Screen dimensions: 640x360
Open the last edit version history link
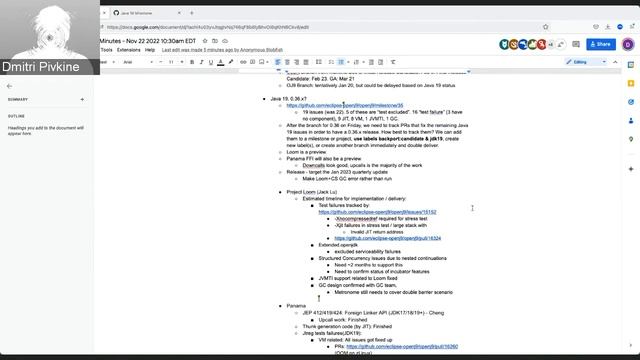[222, 50]
